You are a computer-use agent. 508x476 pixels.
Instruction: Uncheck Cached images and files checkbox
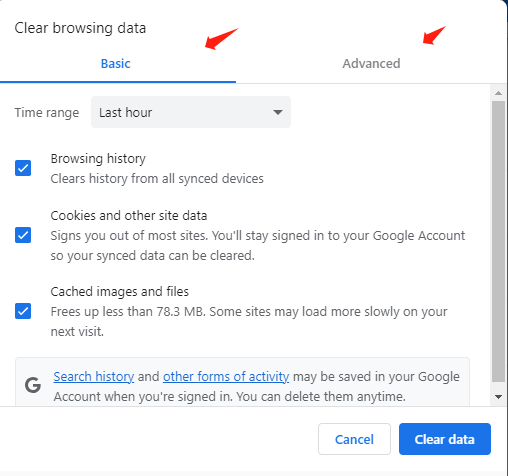[23, 311]
